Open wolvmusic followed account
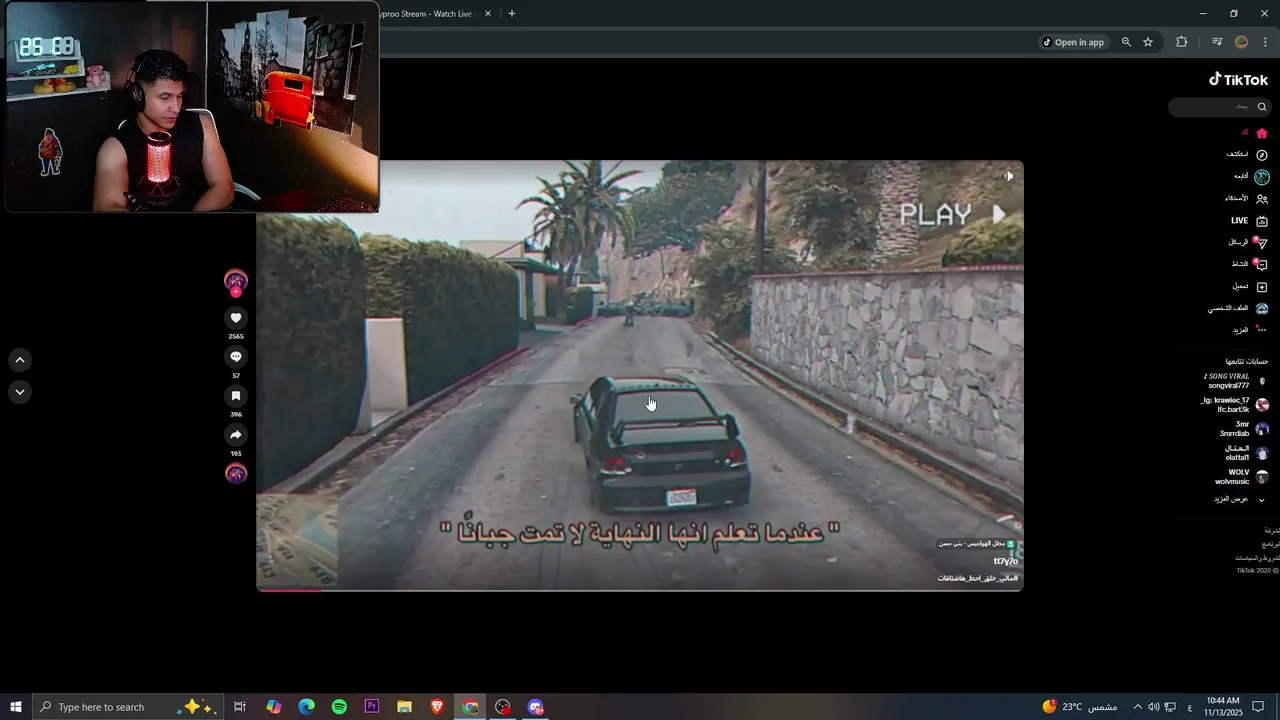1280x720 pixels. [x=1241, y=477]
